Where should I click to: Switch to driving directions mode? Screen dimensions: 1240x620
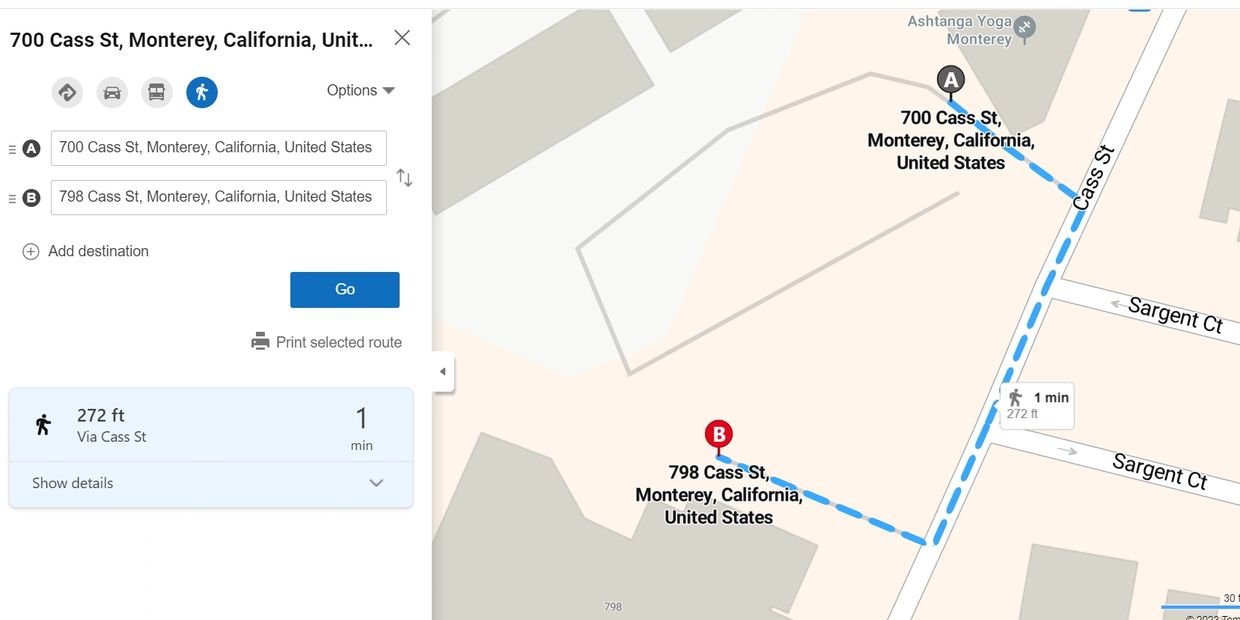pos(112,93)
